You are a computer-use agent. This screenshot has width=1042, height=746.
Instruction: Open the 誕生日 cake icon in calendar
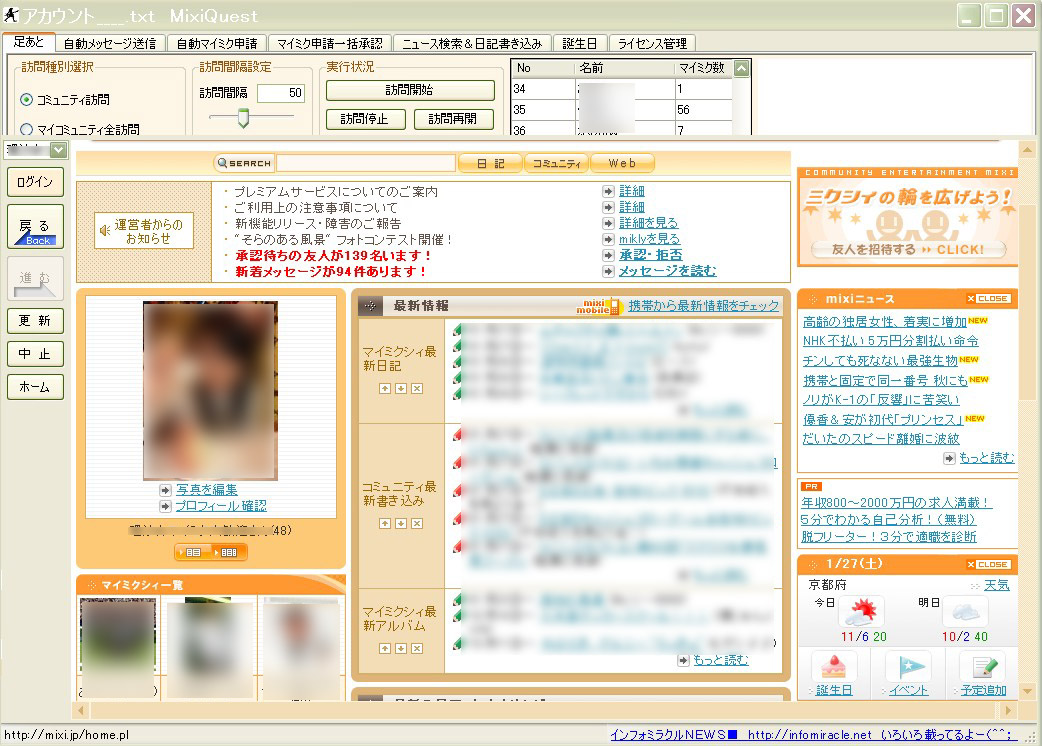click(x=833, y=667)
